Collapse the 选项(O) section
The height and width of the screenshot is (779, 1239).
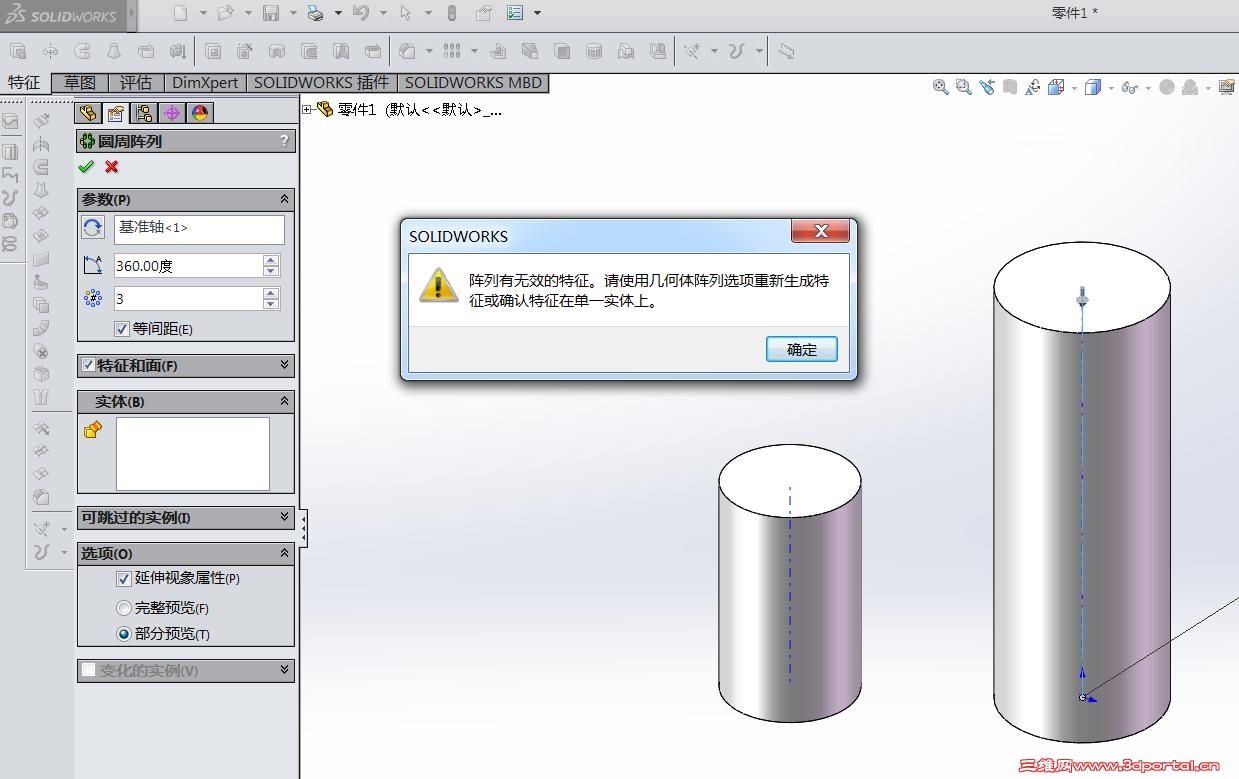click(284, 552)
